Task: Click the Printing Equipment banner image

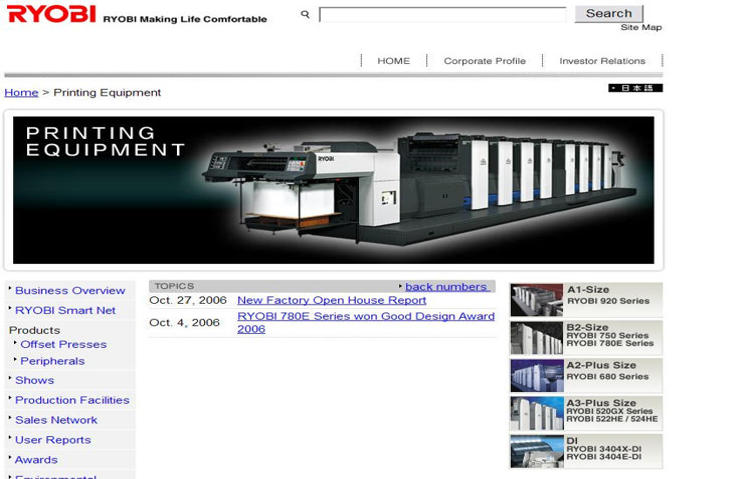Action: coord(334,190)
